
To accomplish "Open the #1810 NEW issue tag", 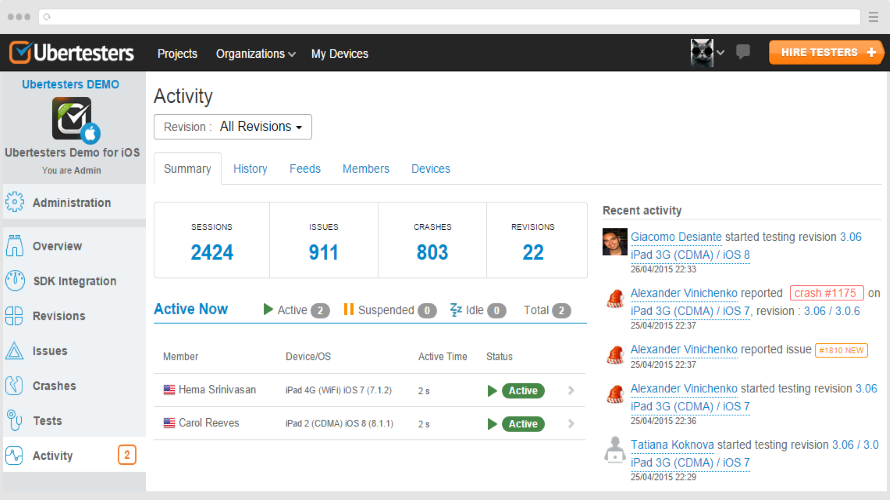I will 841,350.
